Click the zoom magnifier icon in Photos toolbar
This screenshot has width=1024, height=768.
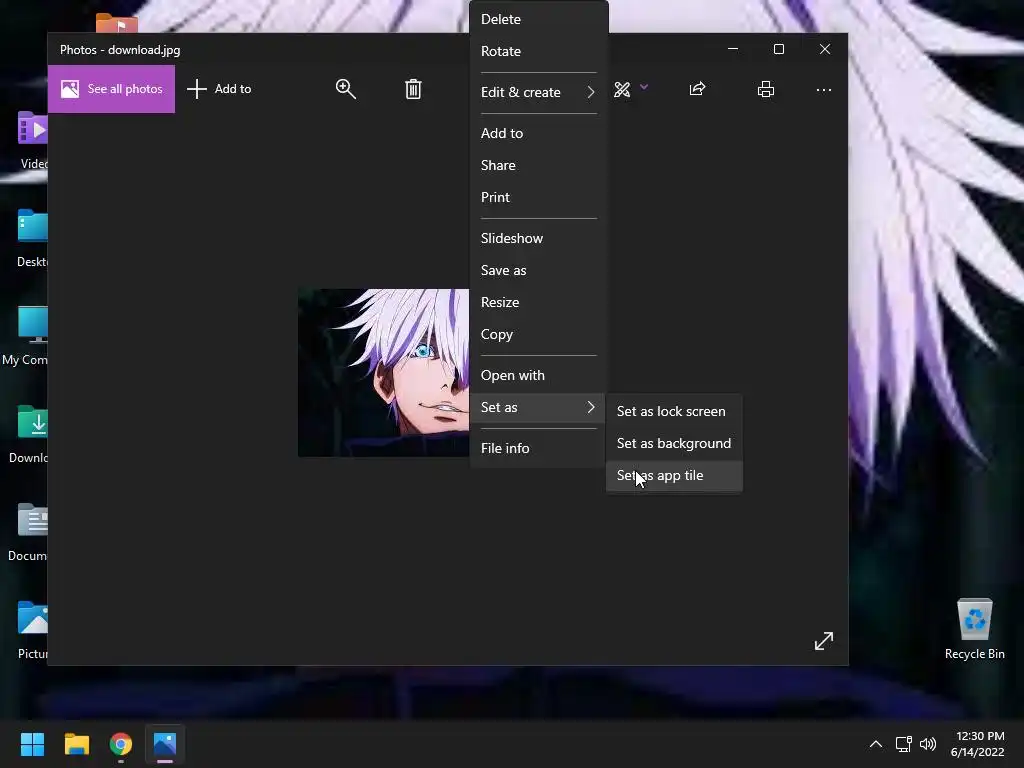pyautogui.click(x=345, y=89)
